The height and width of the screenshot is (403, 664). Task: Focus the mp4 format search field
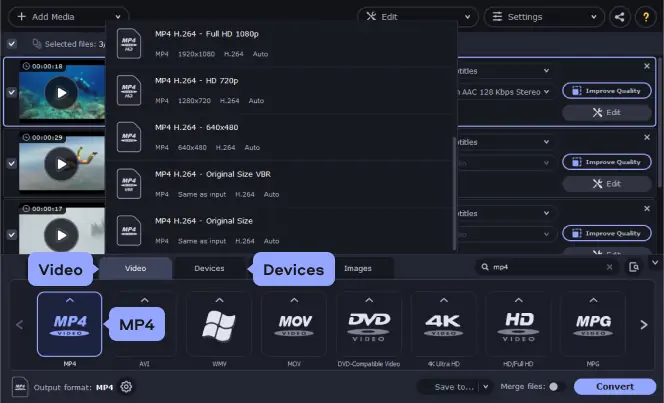[x=547, y=267]
